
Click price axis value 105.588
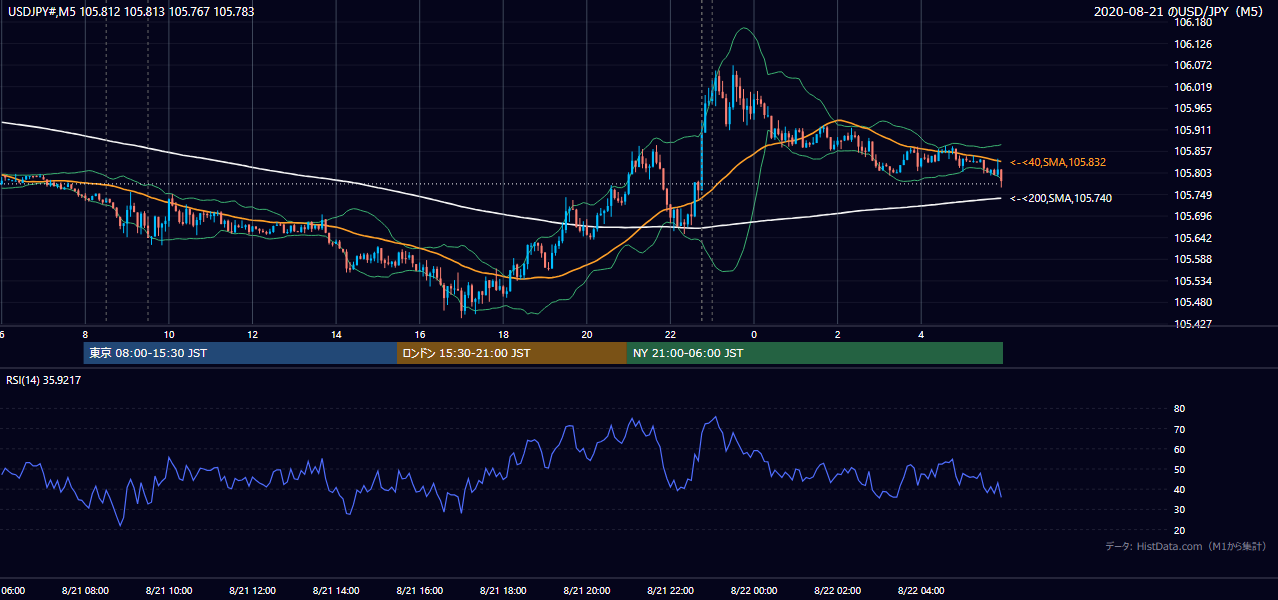[x=1193, y=259]
